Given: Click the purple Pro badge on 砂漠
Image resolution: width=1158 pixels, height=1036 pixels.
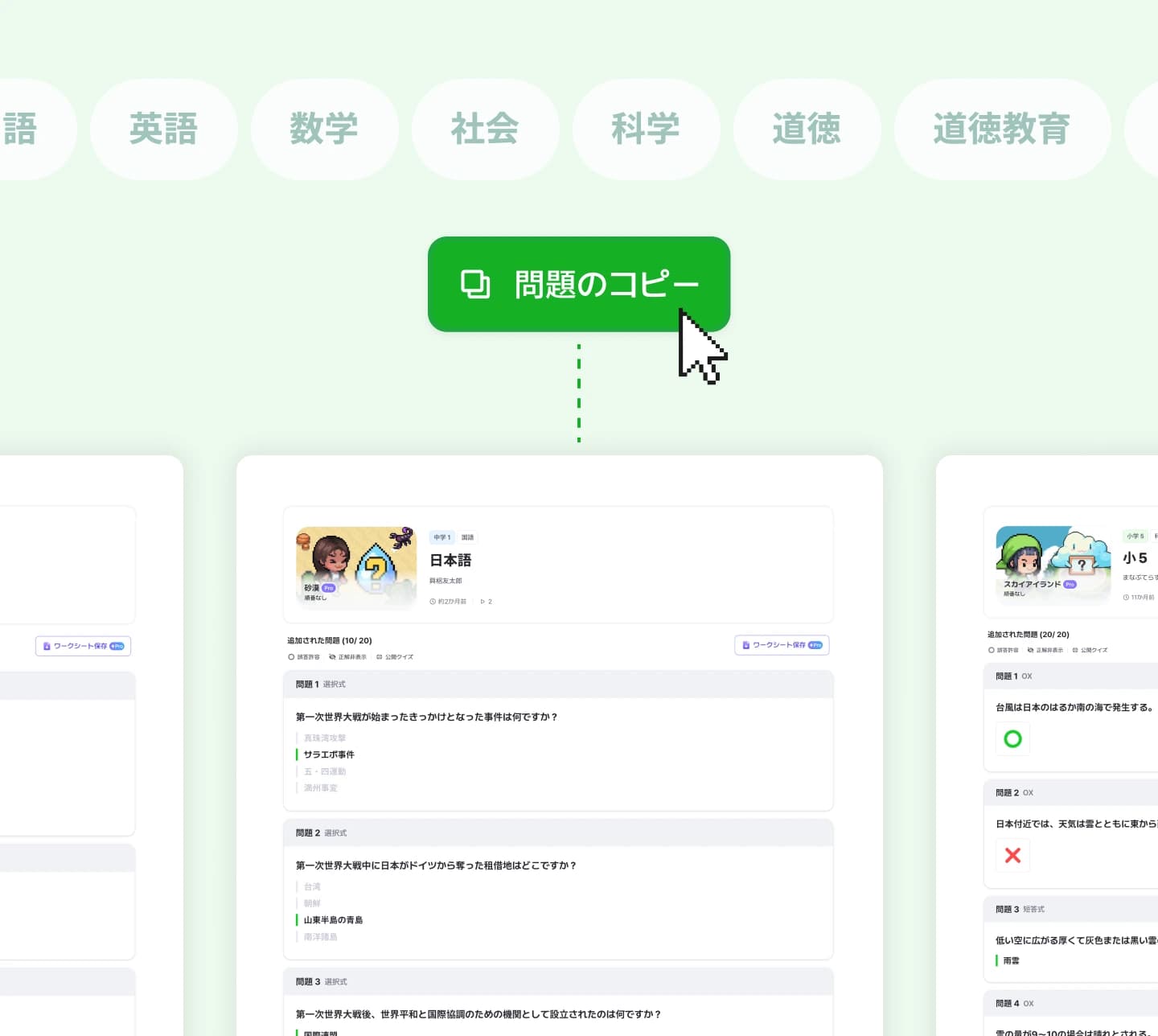Looking at the screenshot, I should tap(327, 587).
